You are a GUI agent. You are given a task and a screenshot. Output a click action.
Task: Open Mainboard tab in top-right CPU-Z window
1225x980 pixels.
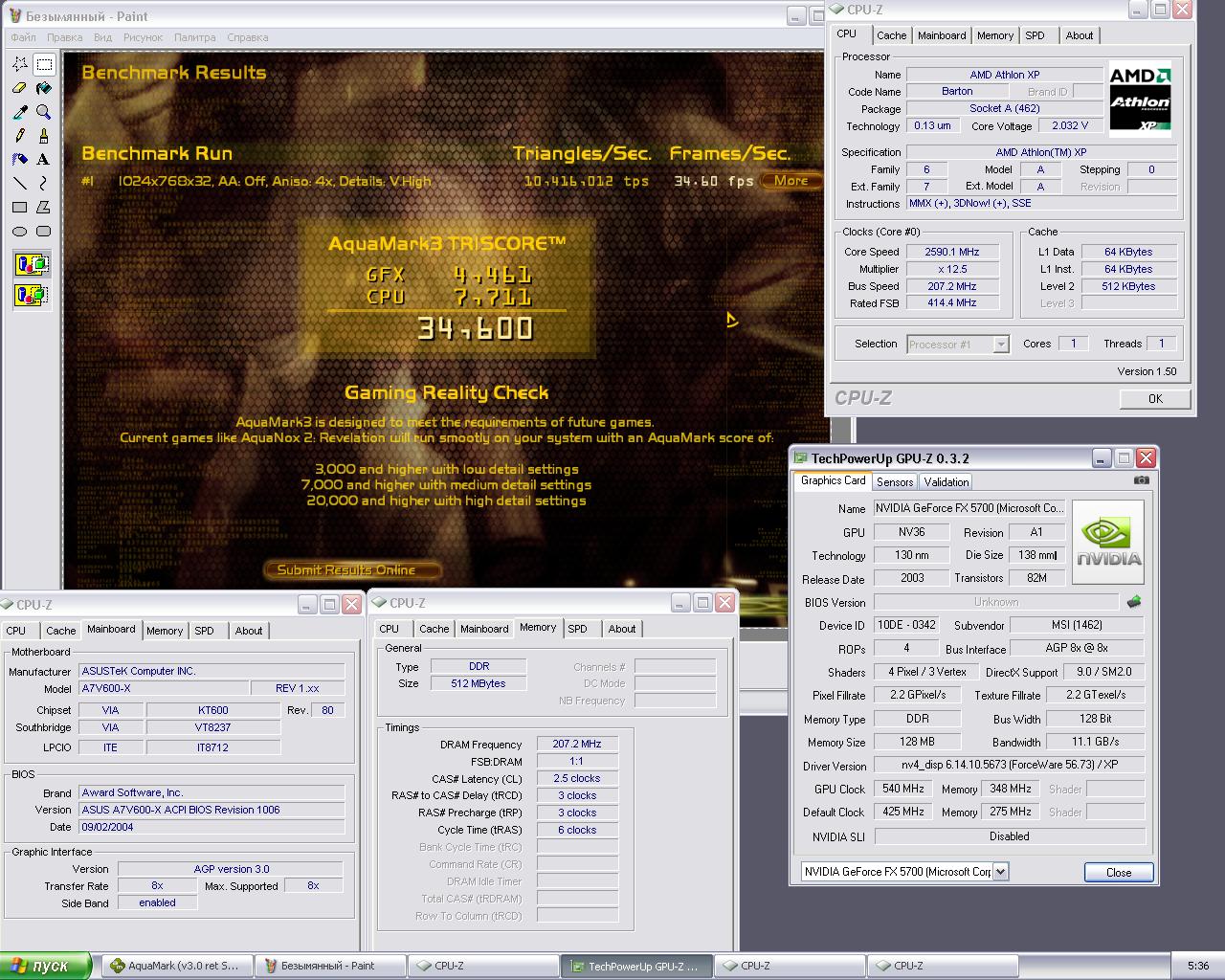pyautogui.click(x=942, y=35)
